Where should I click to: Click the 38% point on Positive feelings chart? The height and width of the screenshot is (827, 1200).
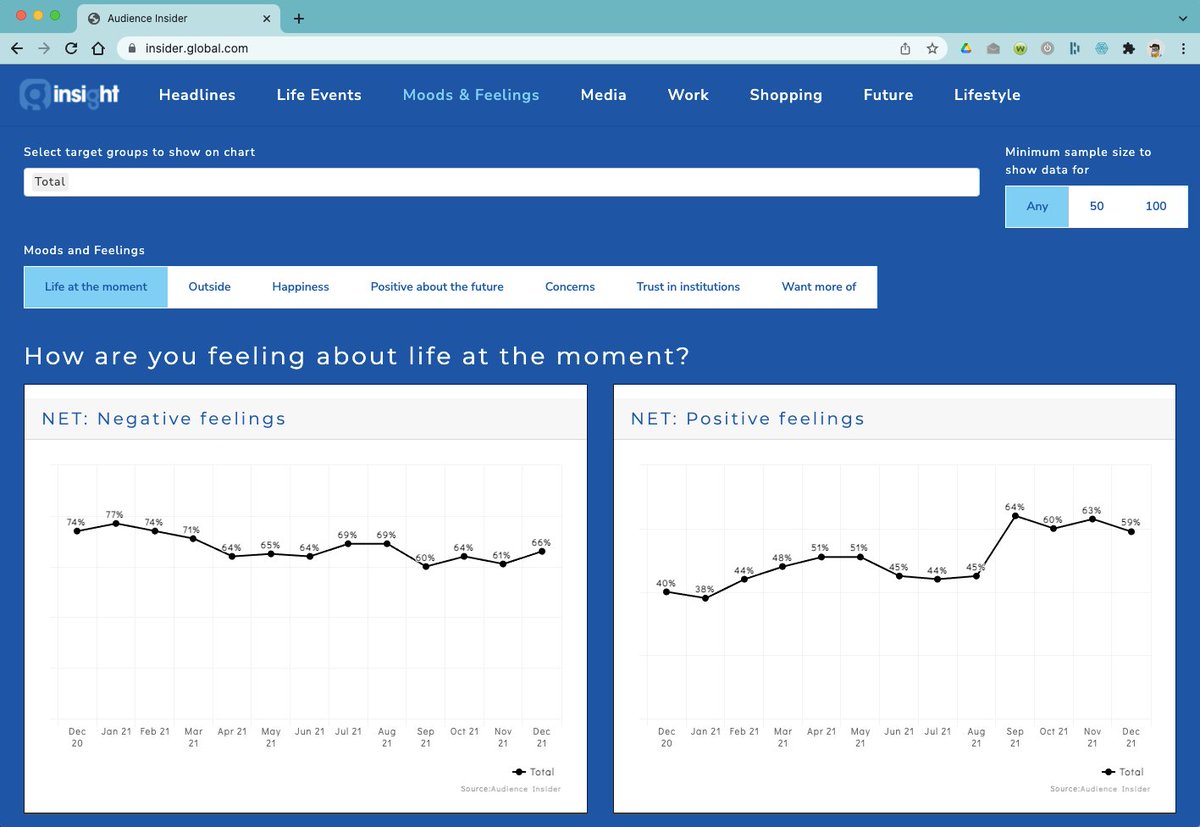click(x=706, y=598)
